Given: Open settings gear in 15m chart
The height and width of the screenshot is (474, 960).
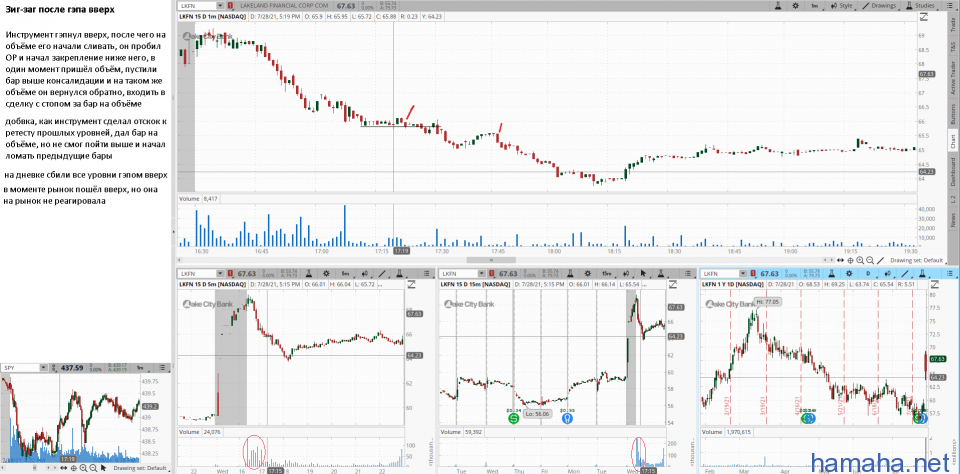Looking at the screenshot, I should click(588, 273).
